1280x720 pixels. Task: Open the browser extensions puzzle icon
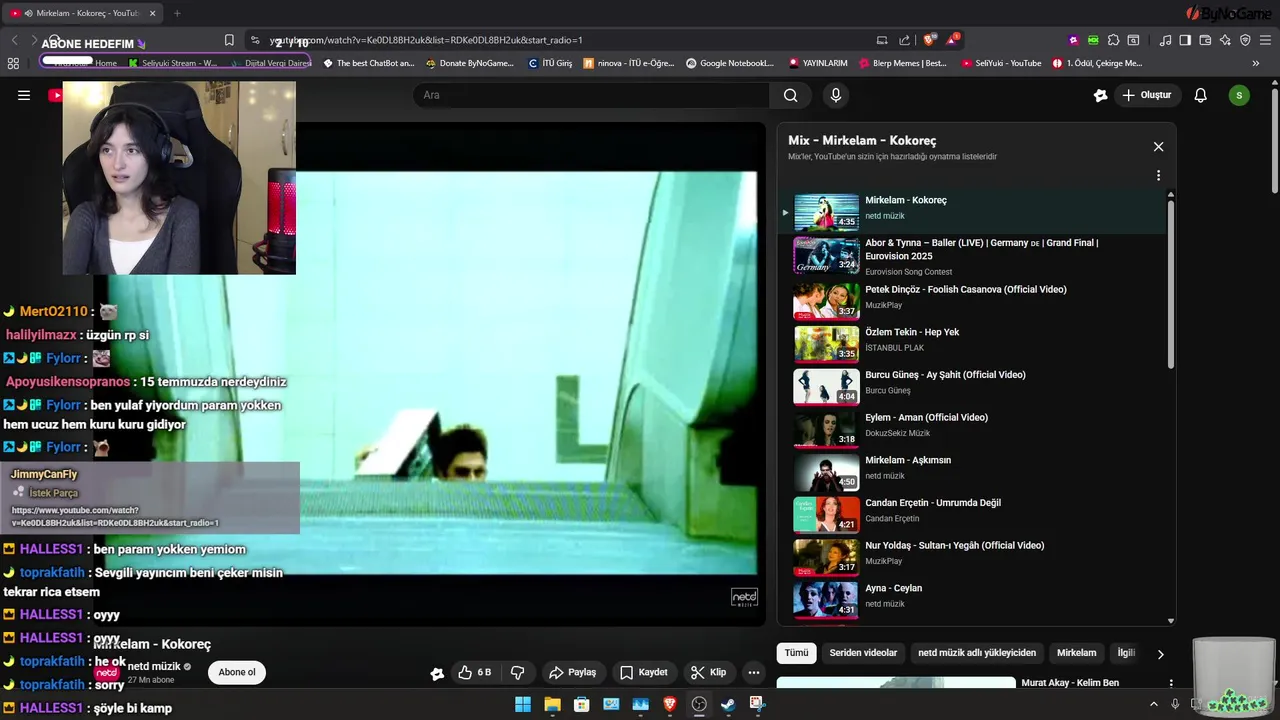pyautogui.click(x=1113, y=40)
